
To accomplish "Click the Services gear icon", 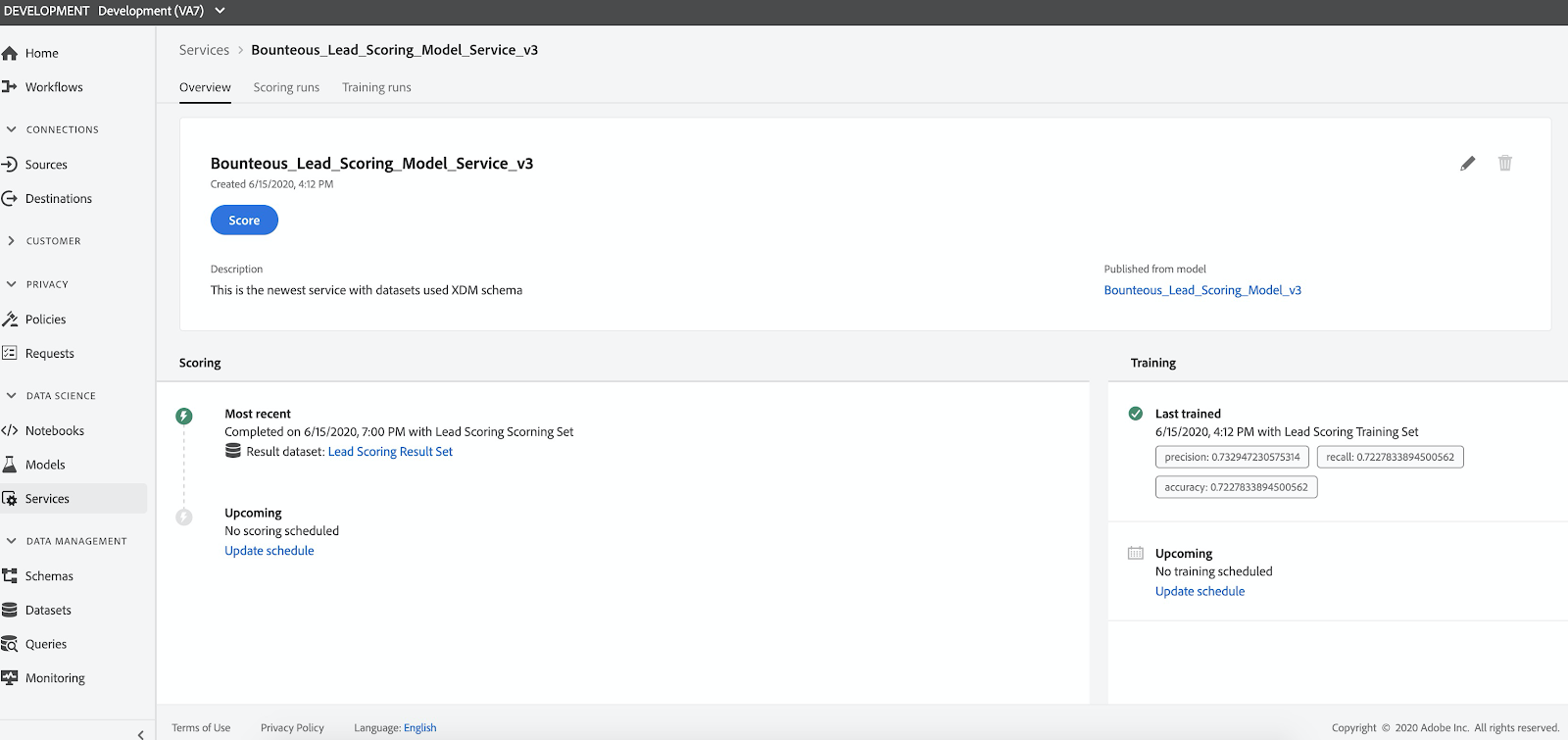I will (10, 498).
